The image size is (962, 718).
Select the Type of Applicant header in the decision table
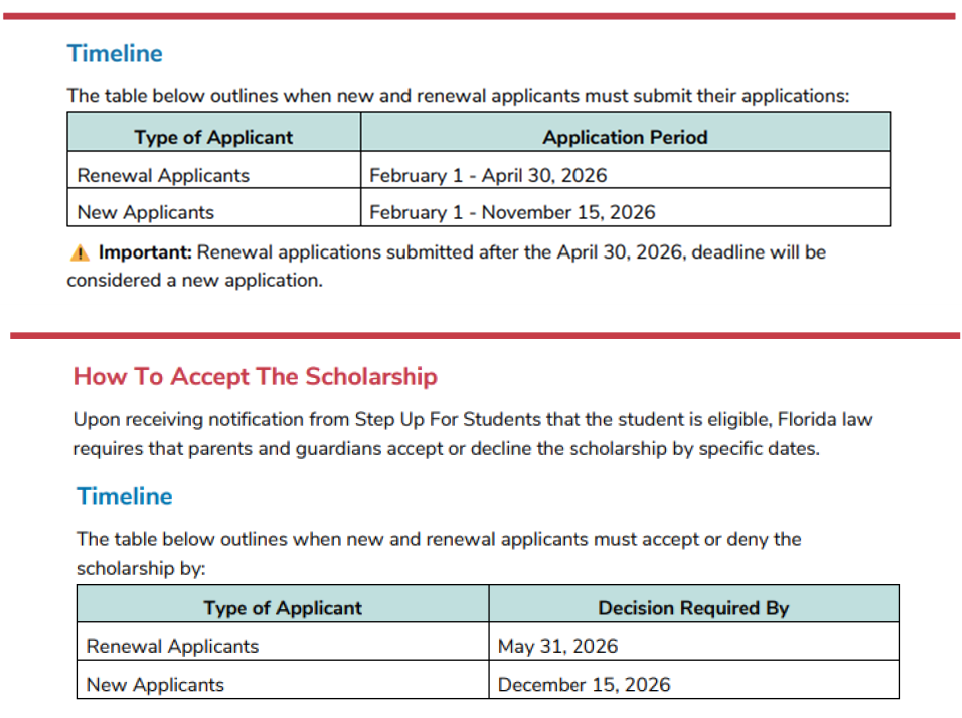(283, 608)
